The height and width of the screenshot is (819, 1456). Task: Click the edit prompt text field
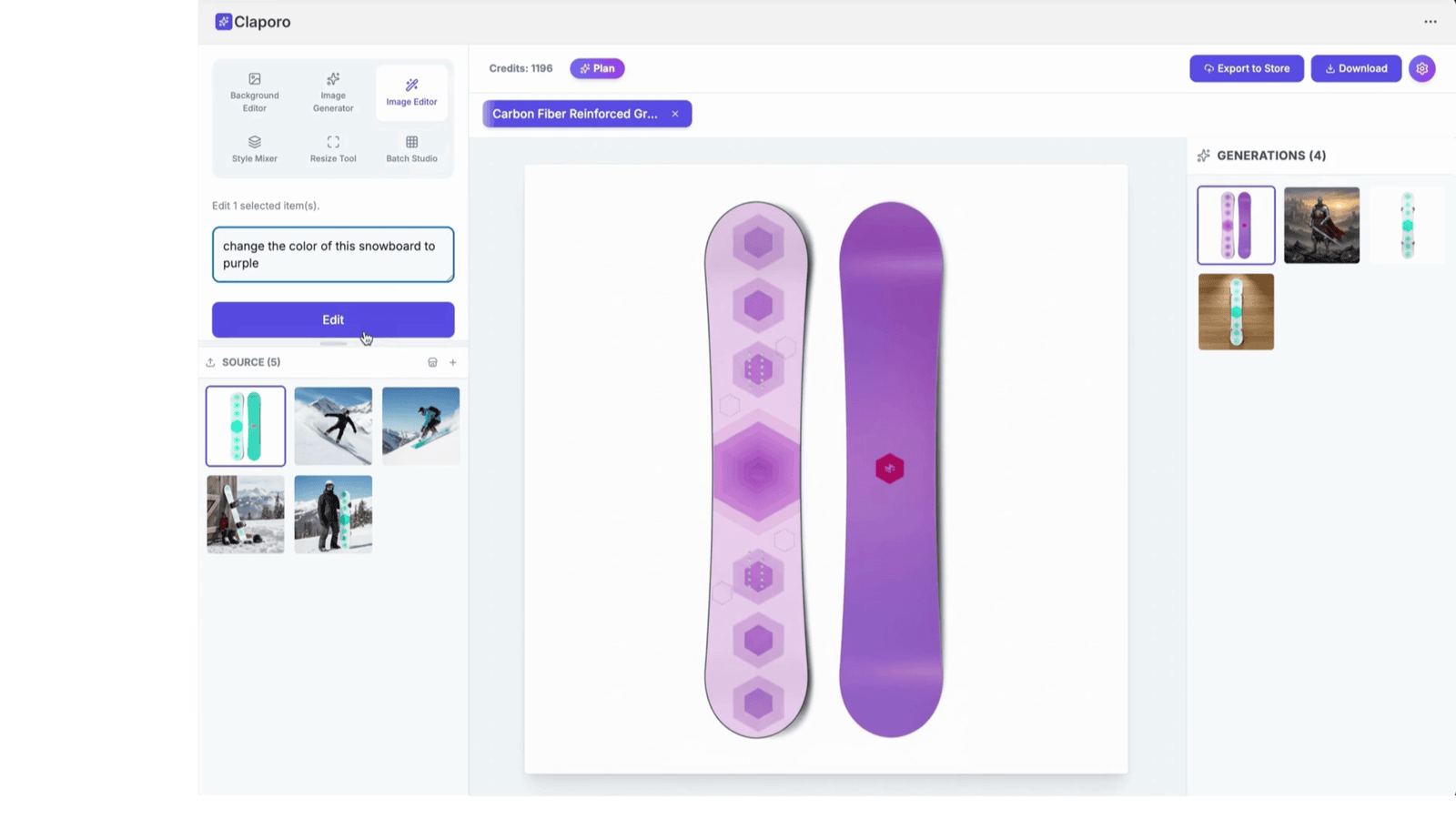[x=332, y=255]
